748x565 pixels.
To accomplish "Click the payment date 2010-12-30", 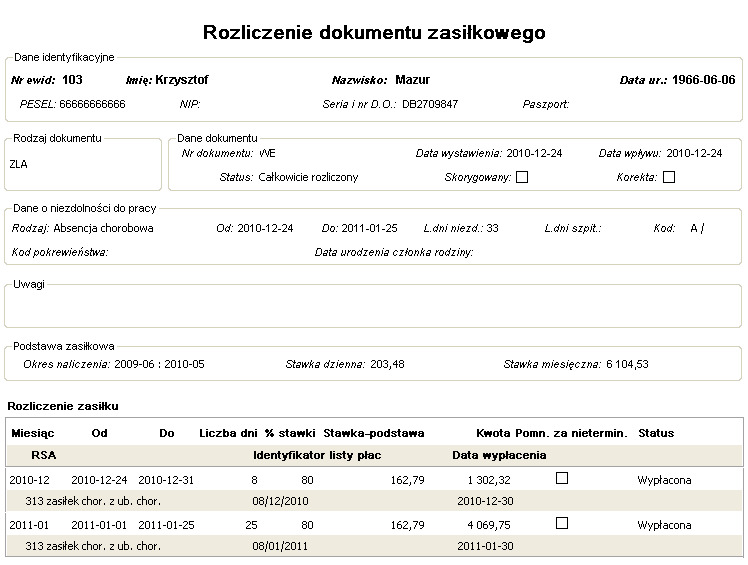I will pyautogui.click(x=486, y=501).
